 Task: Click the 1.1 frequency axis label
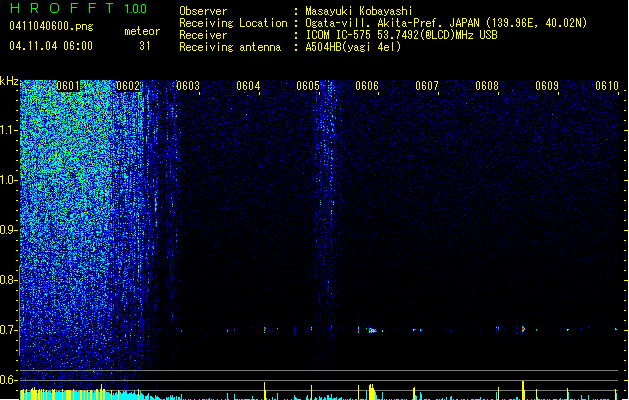click(x=9, y=130)
